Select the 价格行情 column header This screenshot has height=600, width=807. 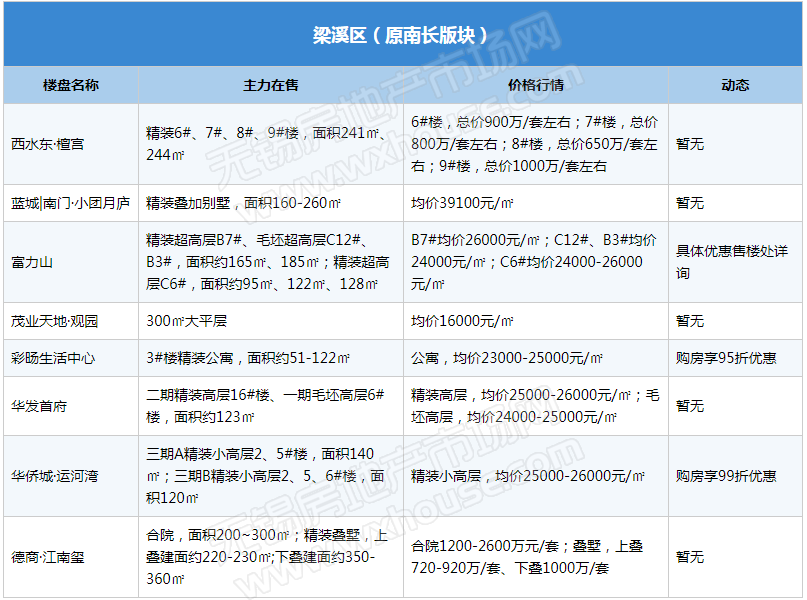pos(536,86)
